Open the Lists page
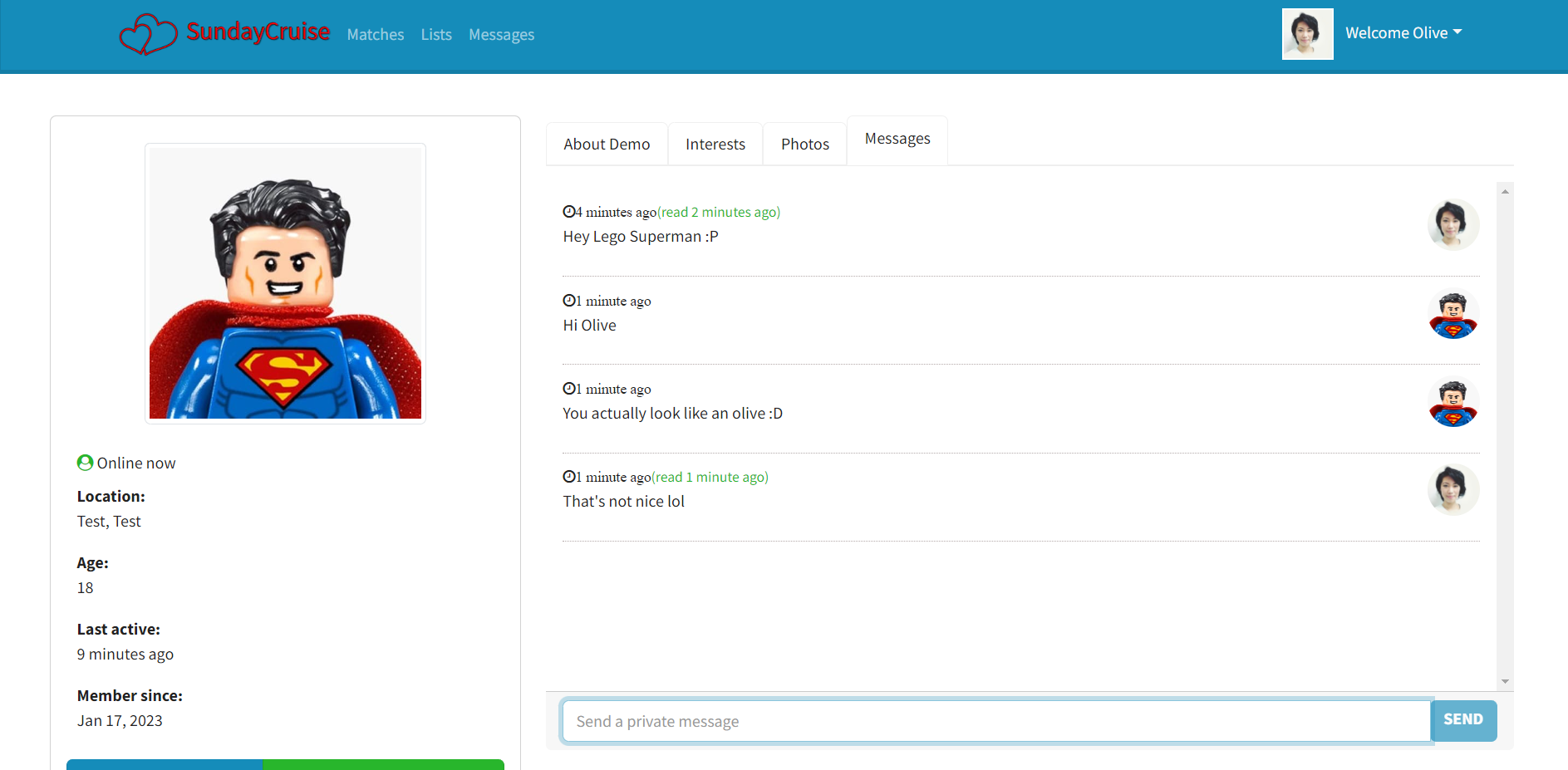The width and height of the screenshot is (1568, 770). [x=436, y=34]
